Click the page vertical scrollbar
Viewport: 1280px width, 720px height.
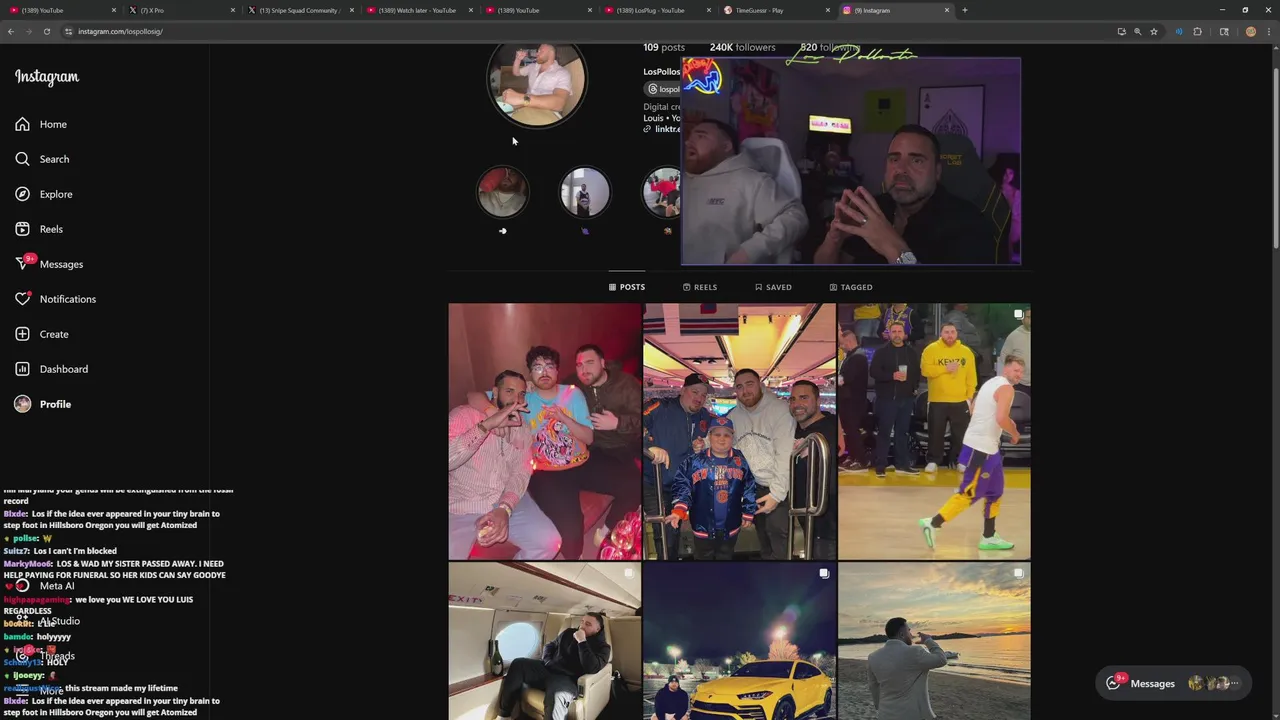(x=1275, y=150)
